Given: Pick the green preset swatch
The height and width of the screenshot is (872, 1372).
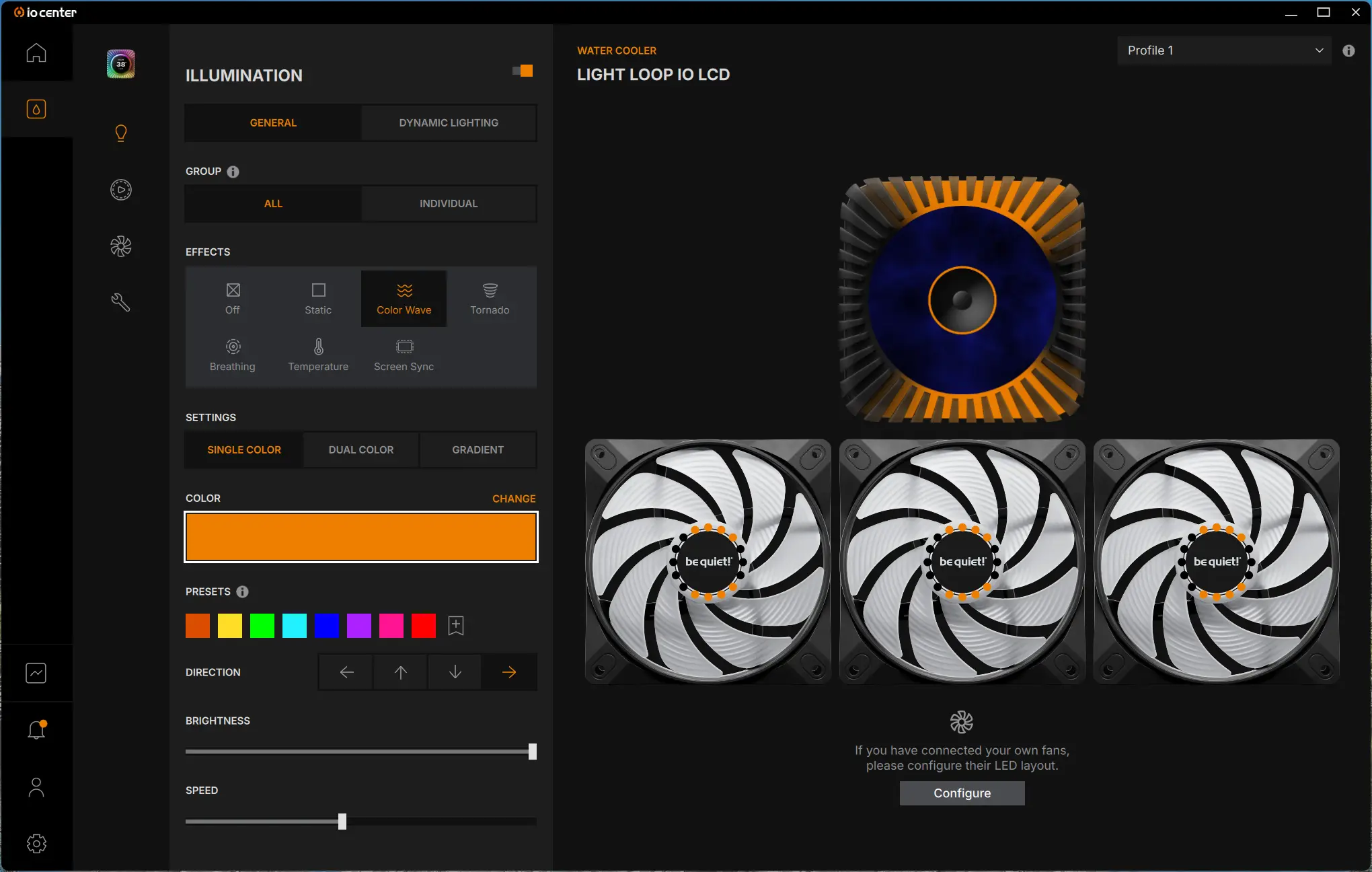Looking at the screenshot, I should point(262,626).
